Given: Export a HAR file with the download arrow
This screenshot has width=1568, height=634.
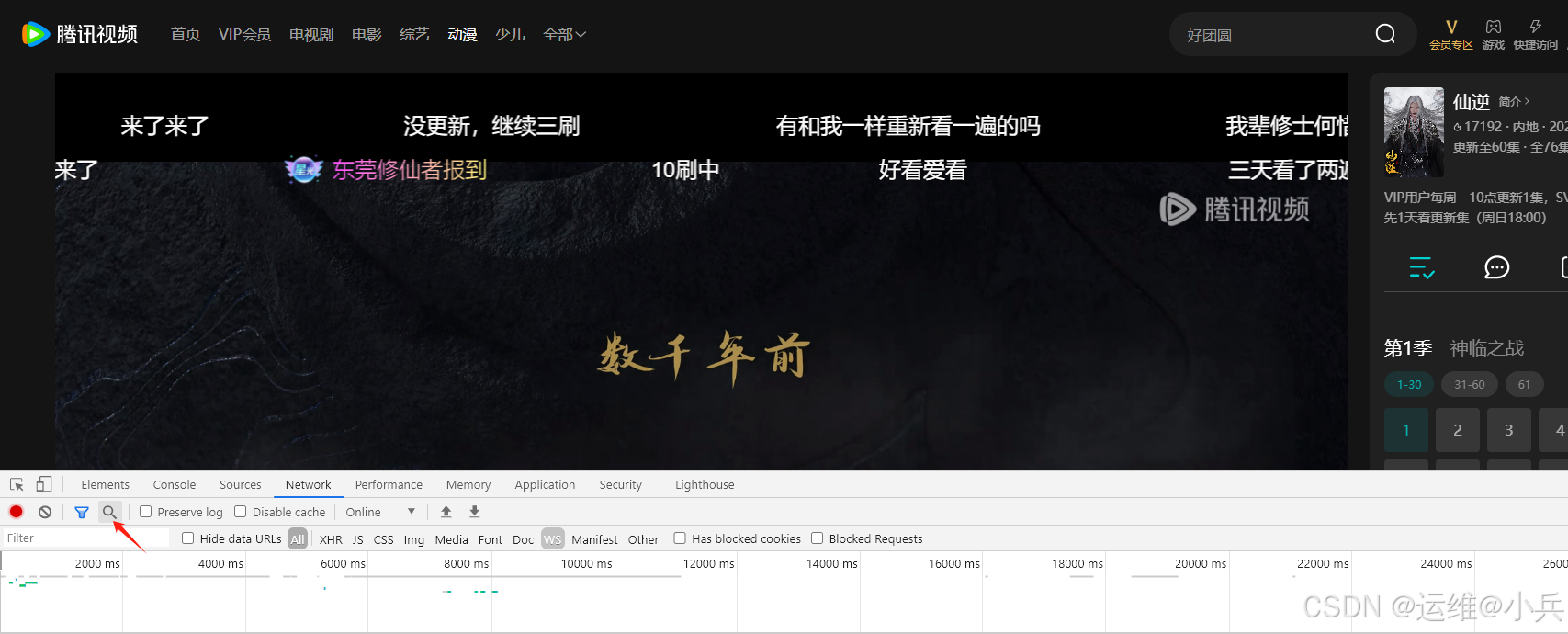Looking at the screenshot, I should (475, 512).
